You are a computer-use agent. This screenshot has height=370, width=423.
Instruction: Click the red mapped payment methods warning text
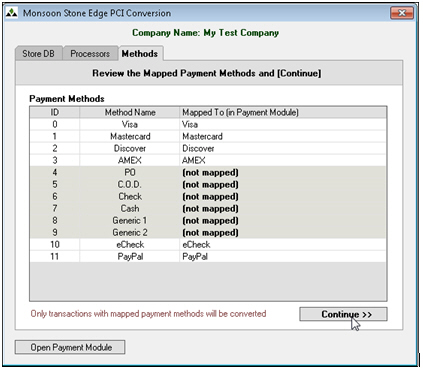148,314
